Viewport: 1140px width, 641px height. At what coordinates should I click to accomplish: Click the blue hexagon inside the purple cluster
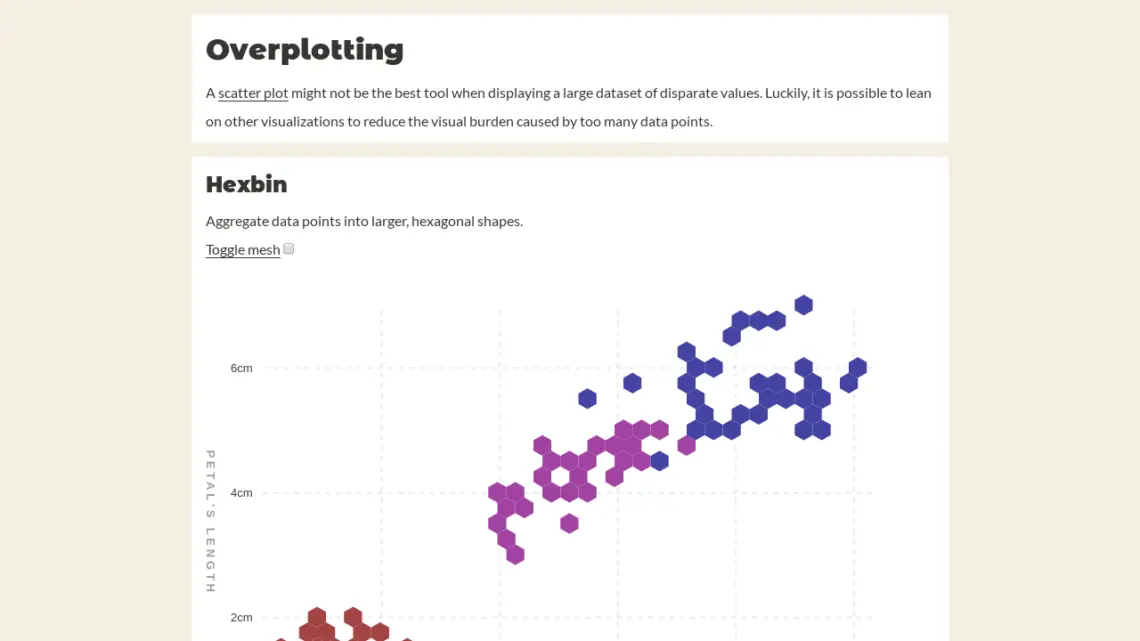(660, 459)
